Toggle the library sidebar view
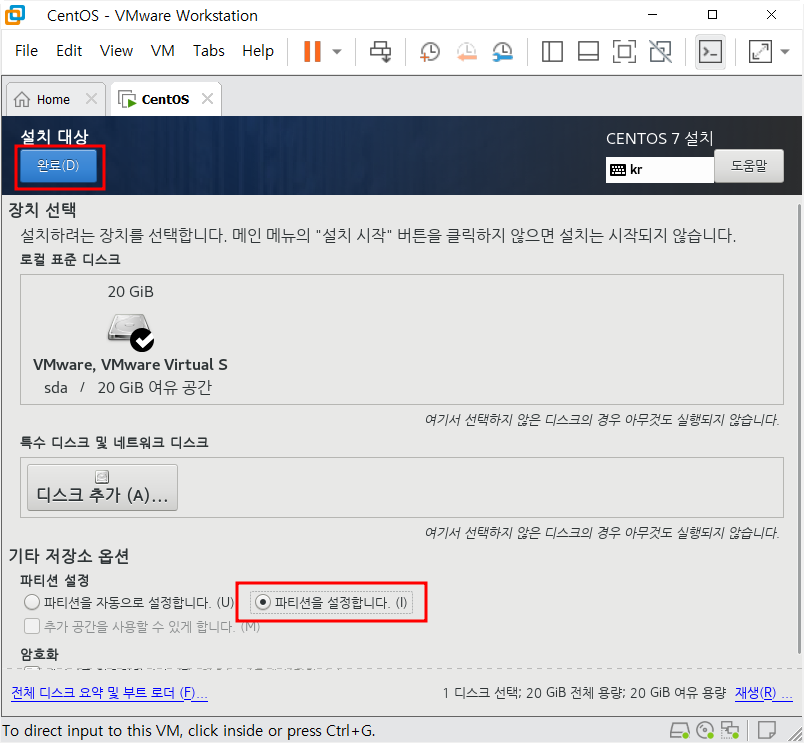Screen dimensions: 804x743 [552, 51]
